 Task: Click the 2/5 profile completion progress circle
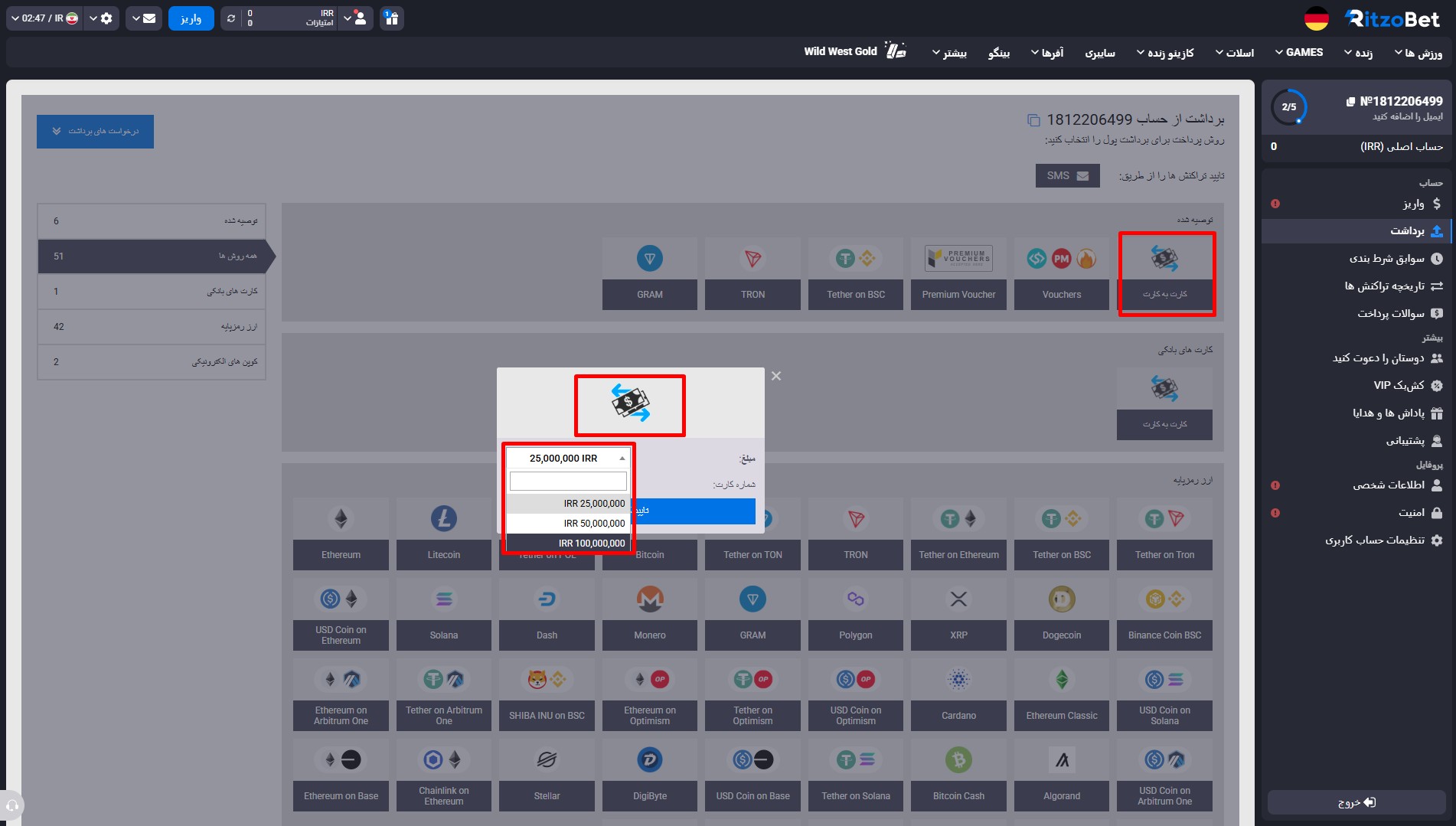point(1289,107)
